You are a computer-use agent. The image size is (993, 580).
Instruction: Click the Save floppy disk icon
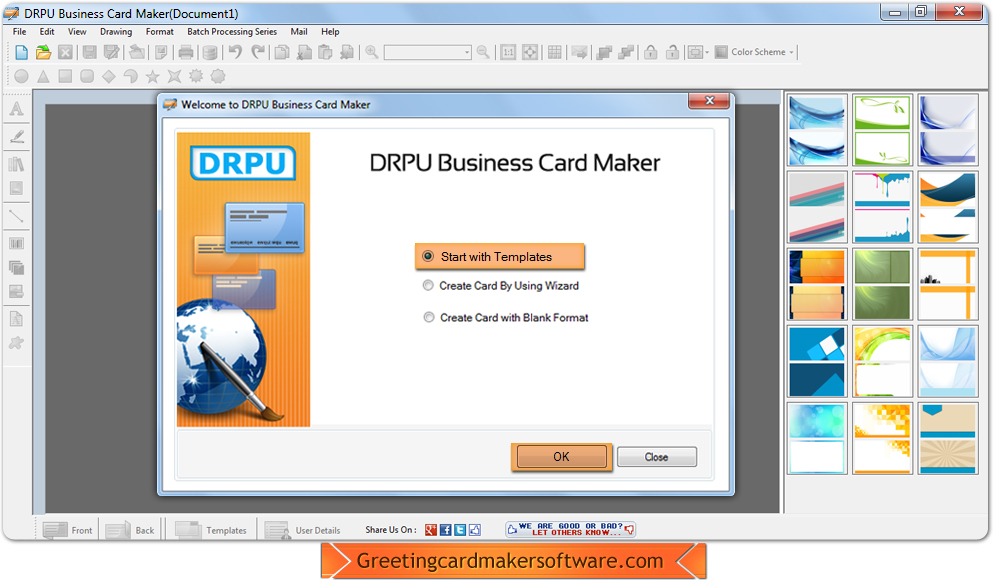(x=89, y=52)
